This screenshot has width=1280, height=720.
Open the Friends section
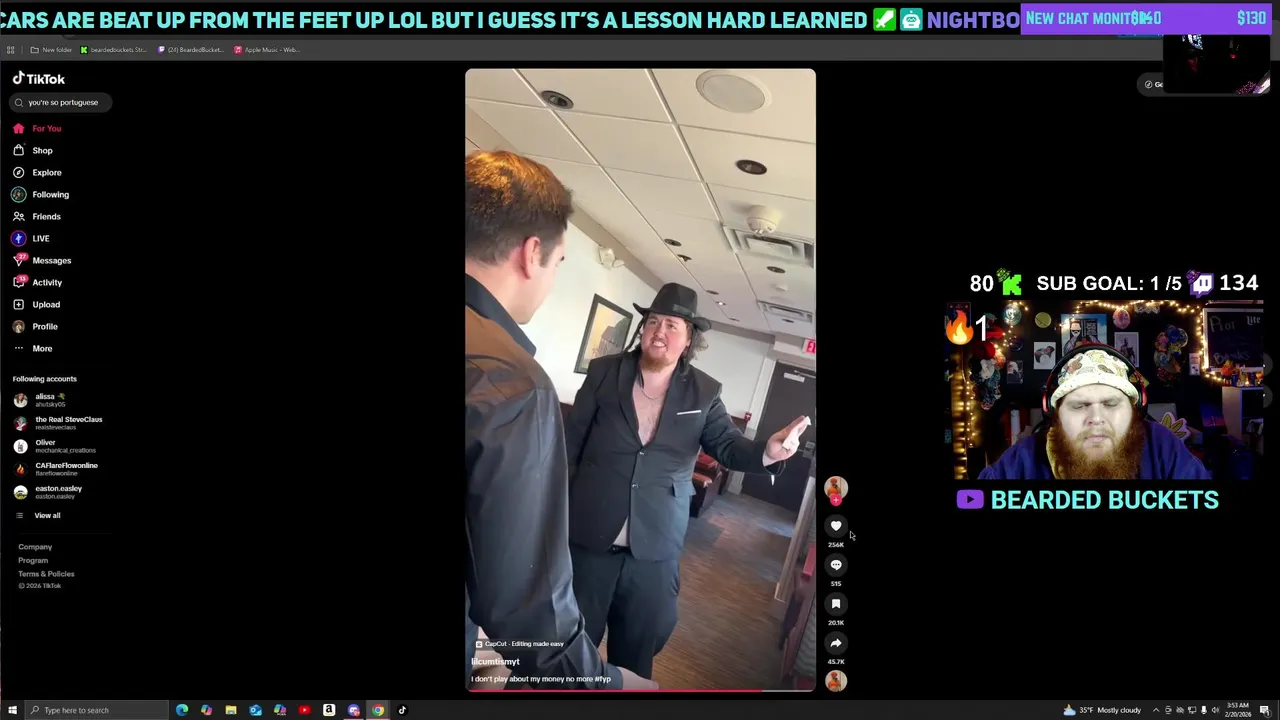click(37, 216)
